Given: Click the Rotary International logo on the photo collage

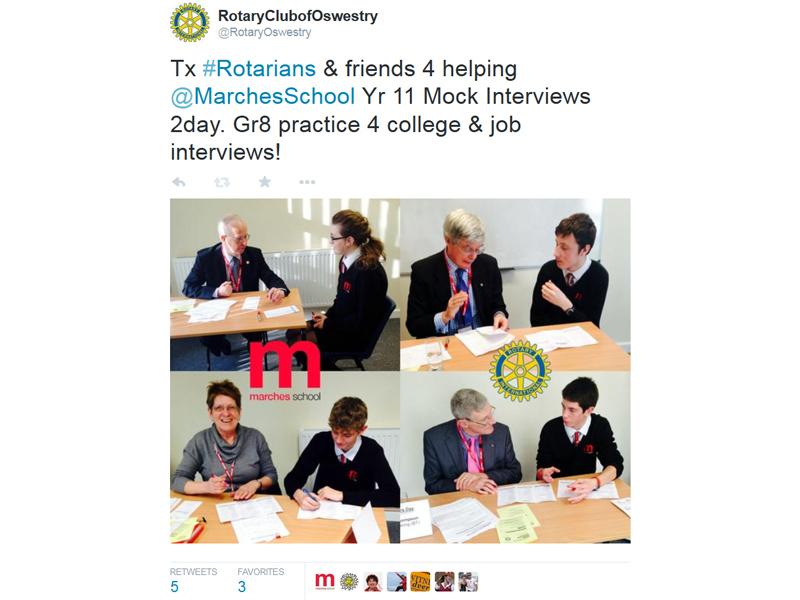Looking at the screenshot, I should pyautogui.click(x=520, y=371).
